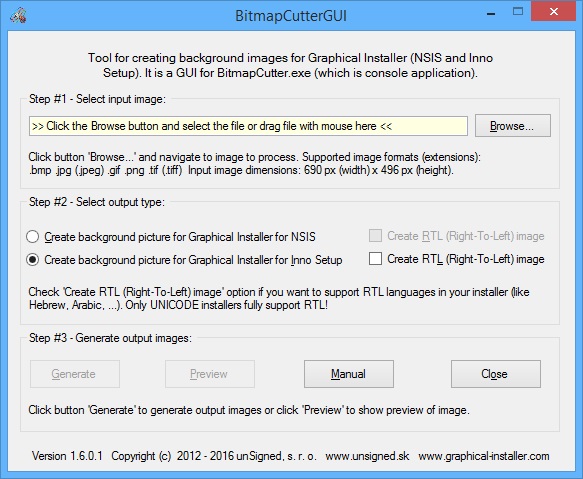The image size is (583, 479).
Task: Click the 'Step #2 - Select output type:' label
Action: (x=97, y=202)
